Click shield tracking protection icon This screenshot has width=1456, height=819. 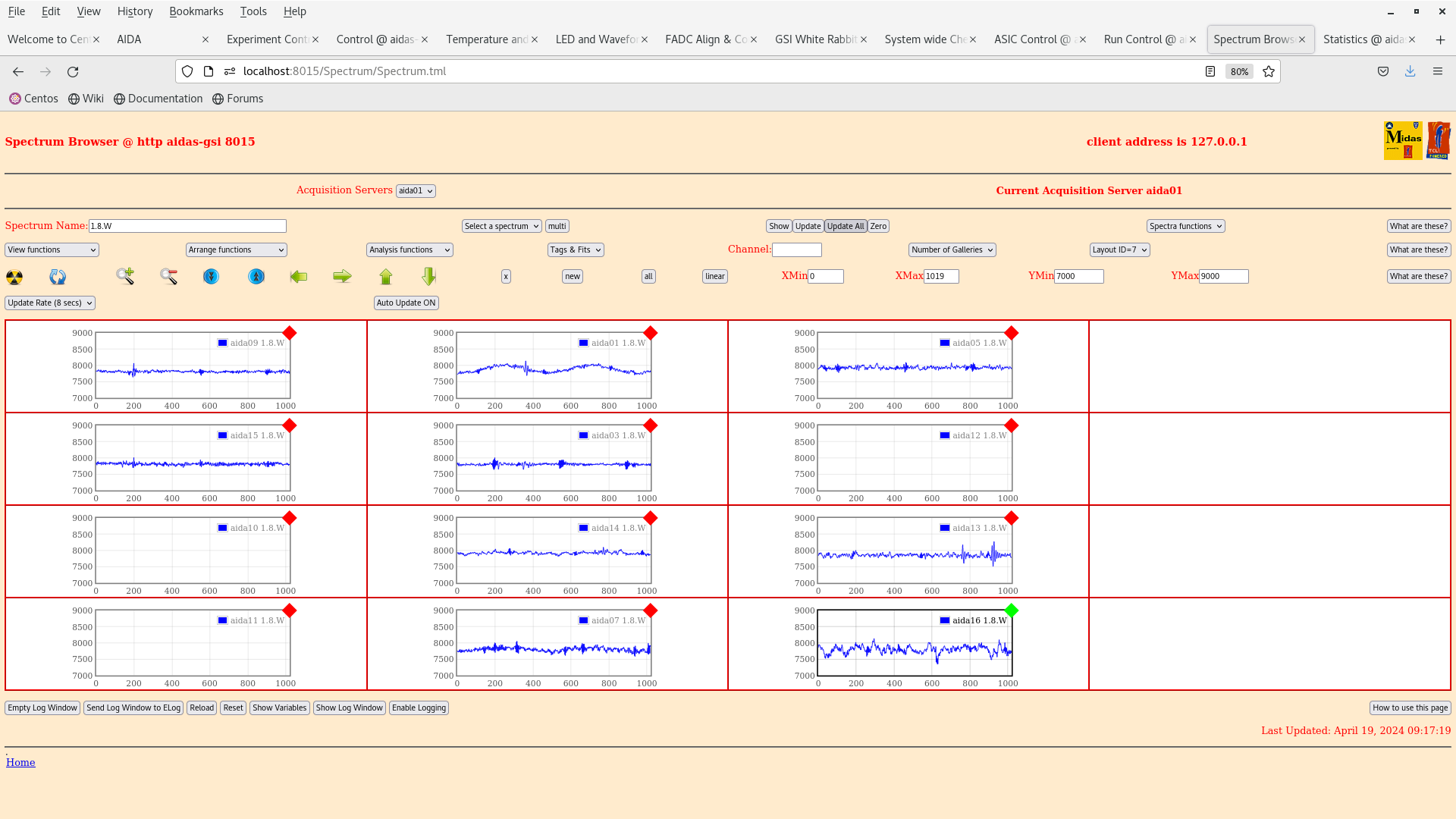[x=187, y=71]
